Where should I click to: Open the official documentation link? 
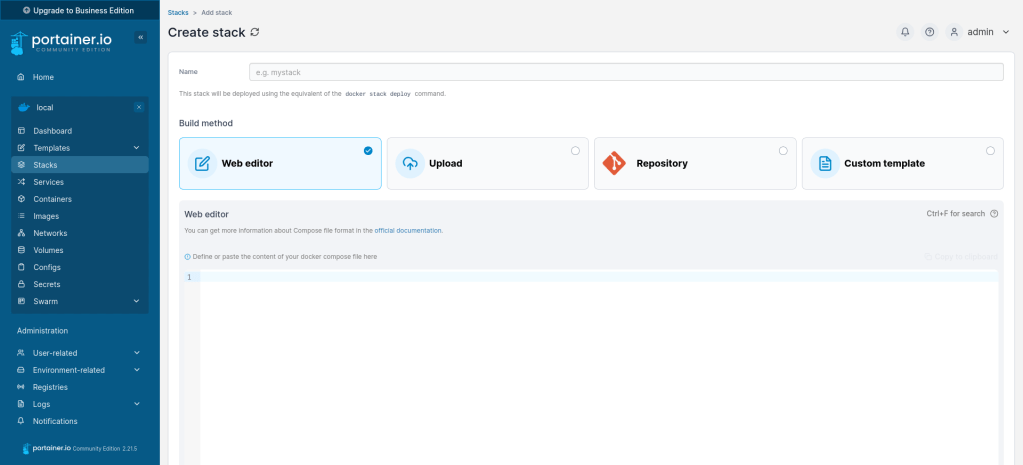pos(408,230)
